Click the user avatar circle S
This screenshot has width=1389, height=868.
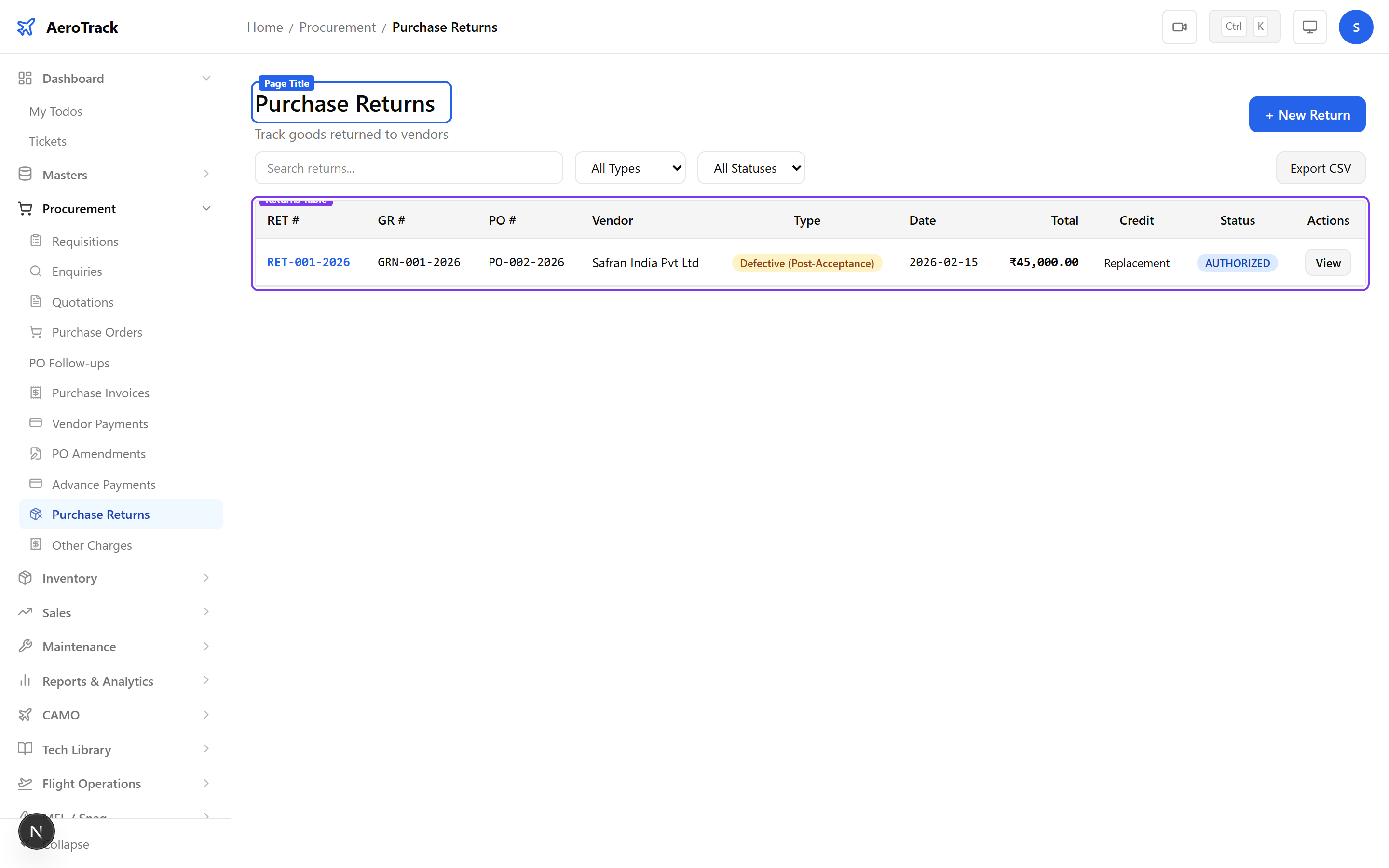(1356, 27)
